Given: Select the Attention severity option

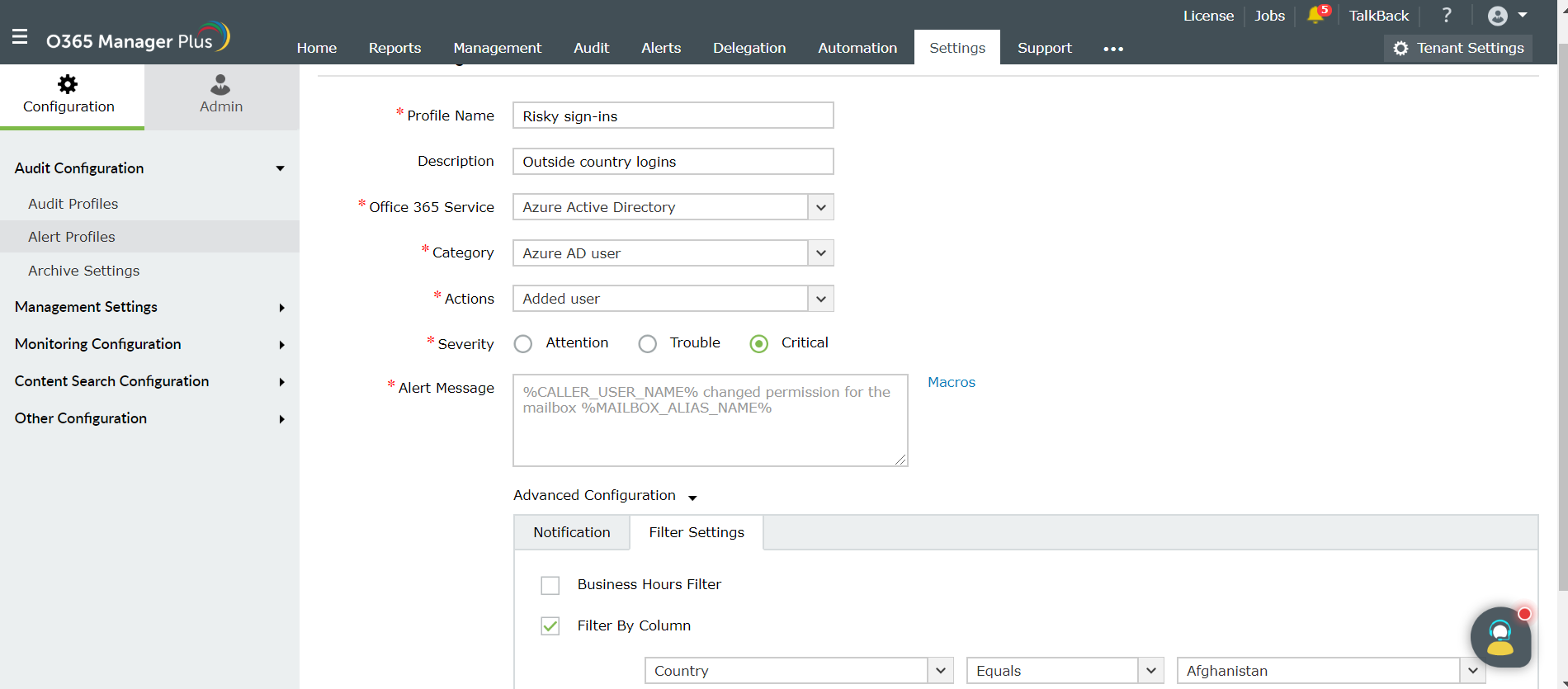Looking at the screenshot, I should click(523, 344).
